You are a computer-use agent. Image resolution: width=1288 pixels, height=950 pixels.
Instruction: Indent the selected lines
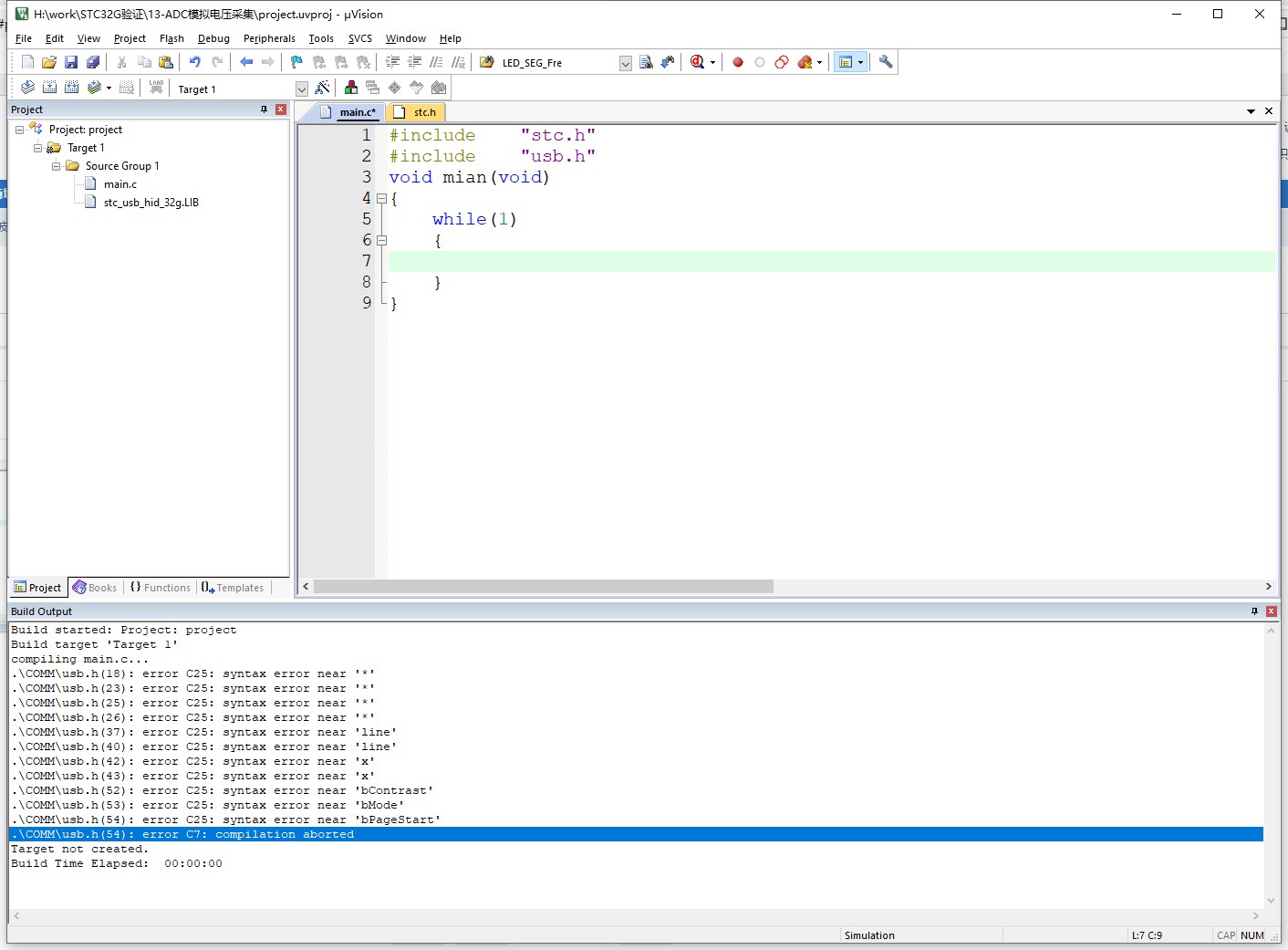point(392,62)
